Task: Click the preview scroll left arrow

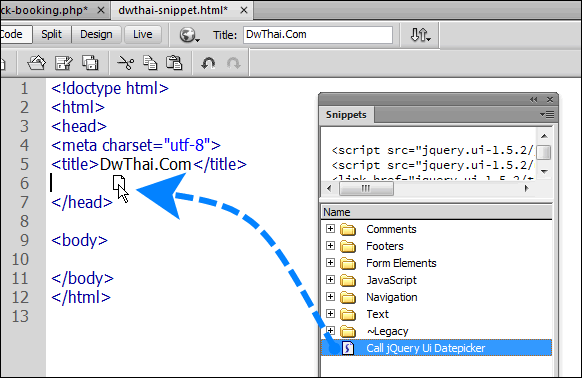Action: point(329,189)
